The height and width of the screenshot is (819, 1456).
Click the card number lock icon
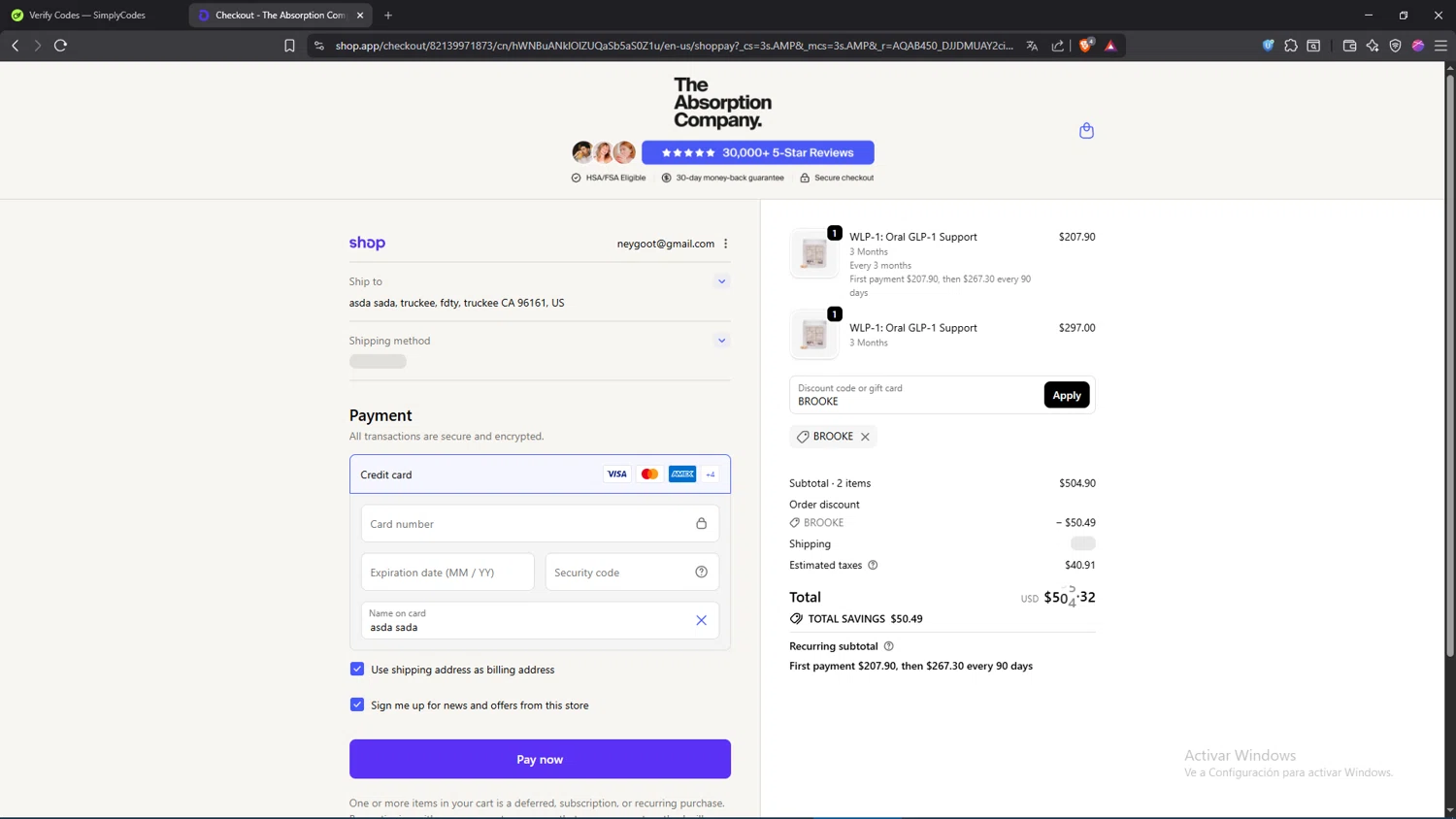701,523
